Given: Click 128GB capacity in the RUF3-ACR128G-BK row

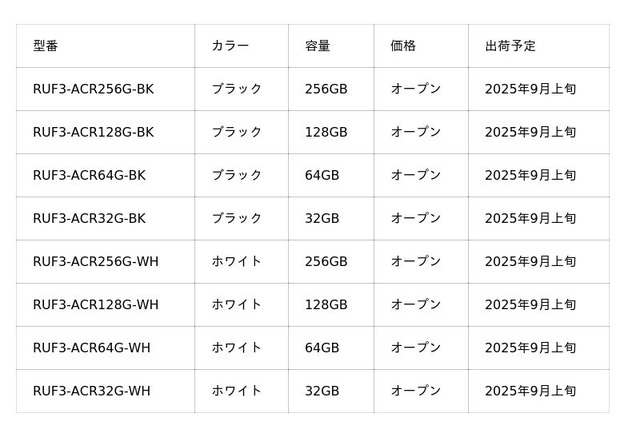Looking at the screenshot, I should (326, 132).
